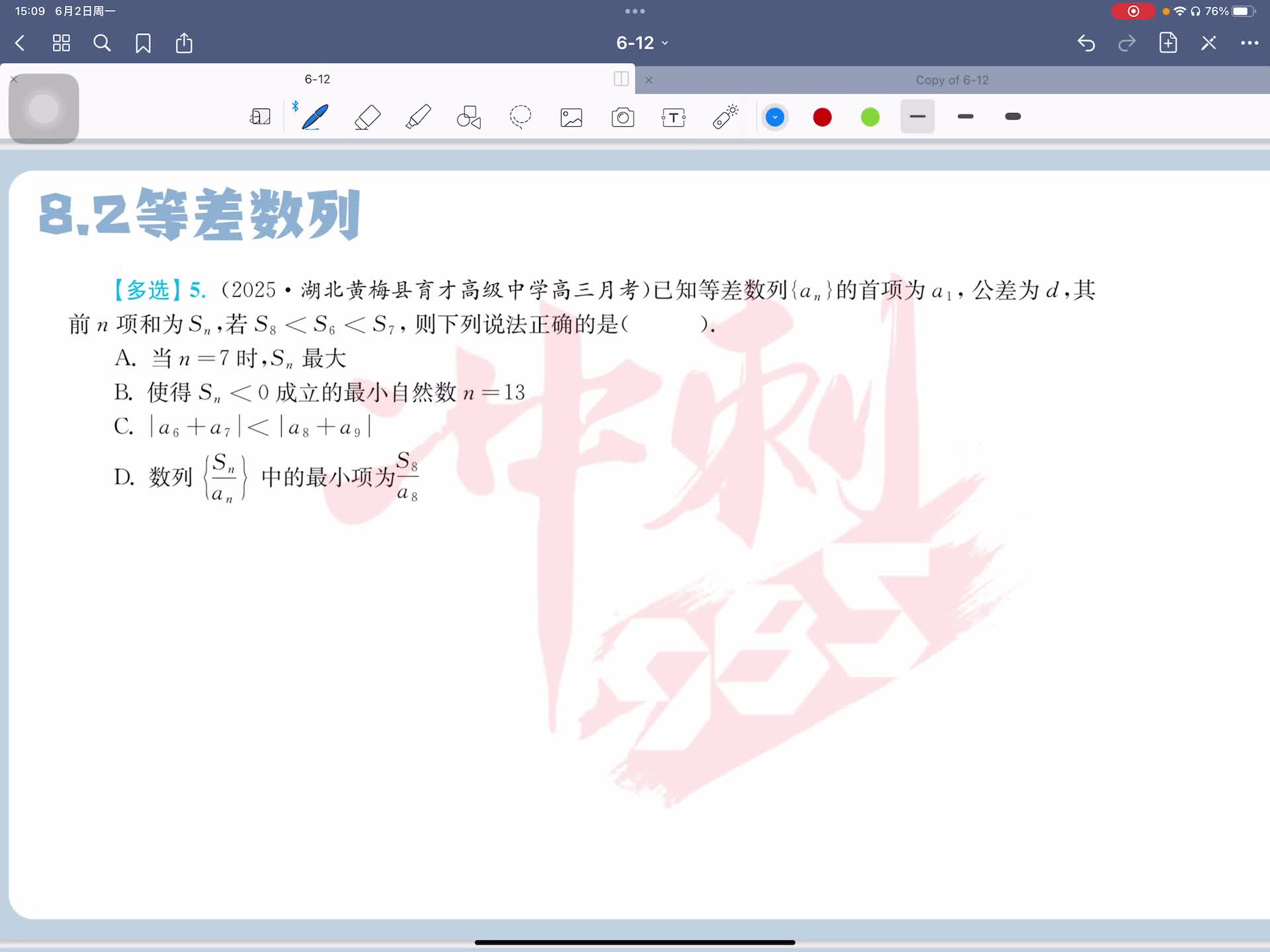1270x952 pixels.
Task: Insert an image with the Image tool
Action: pos(571,118)
